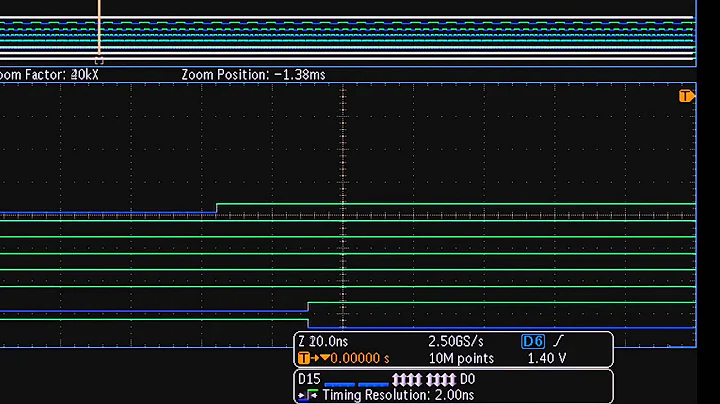Click the D7–D4 channel activity arrows
The image size is (720, 404).
coord(407,380)
